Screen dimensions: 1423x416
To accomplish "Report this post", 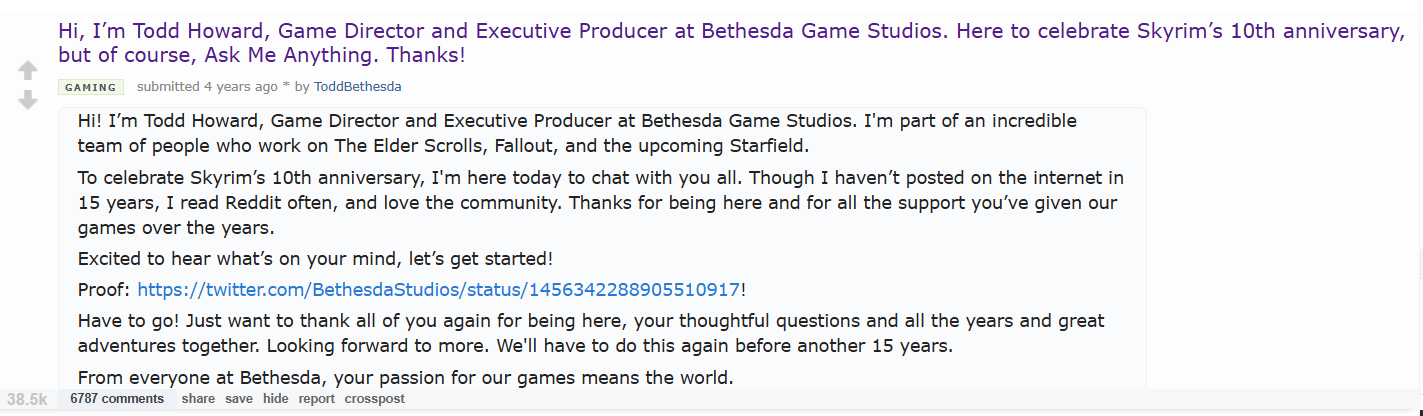I will click(316, 399).
